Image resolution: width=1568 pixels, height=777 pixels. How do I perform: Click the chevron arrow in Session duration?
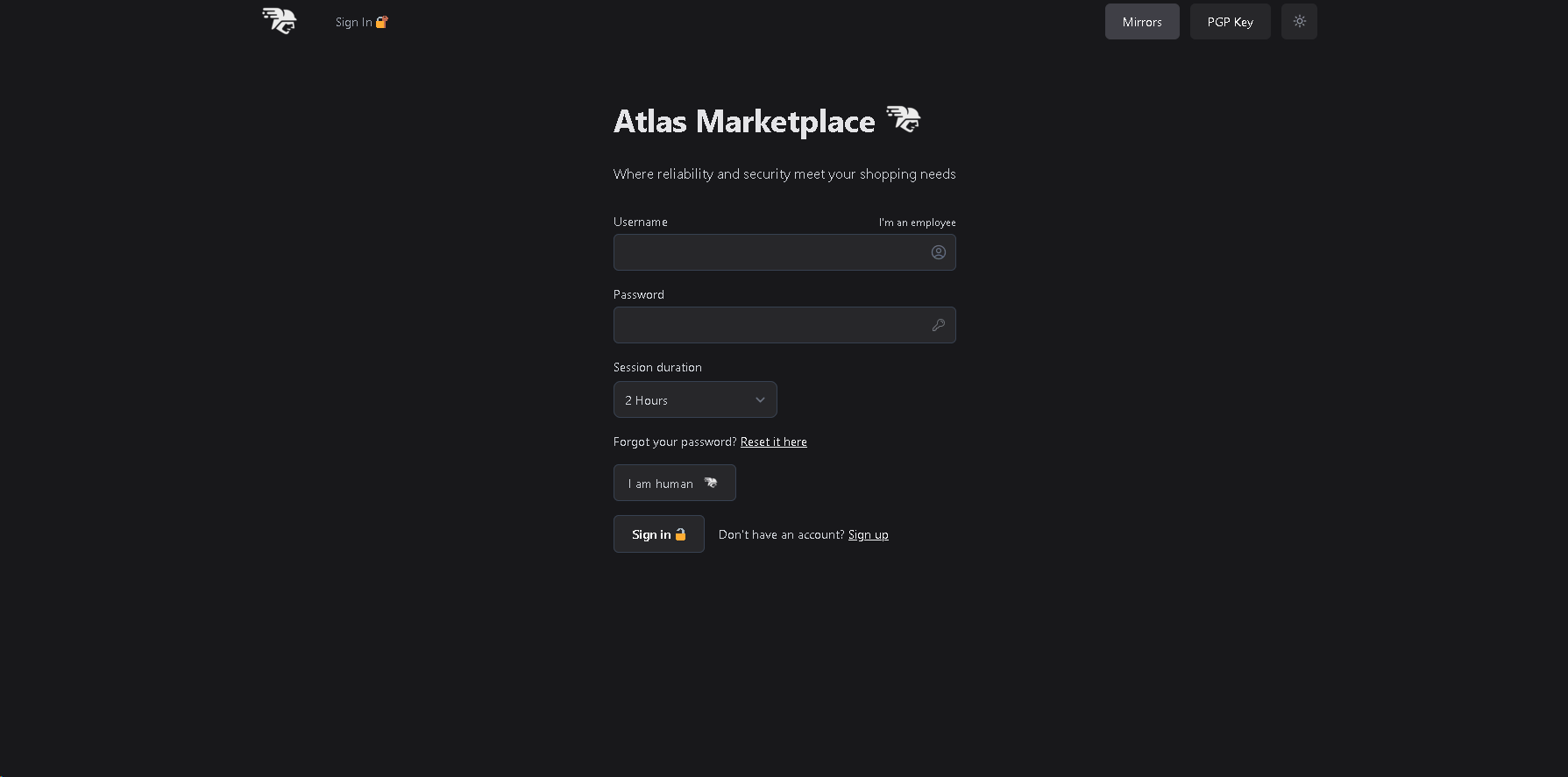(x=760, y=399)
